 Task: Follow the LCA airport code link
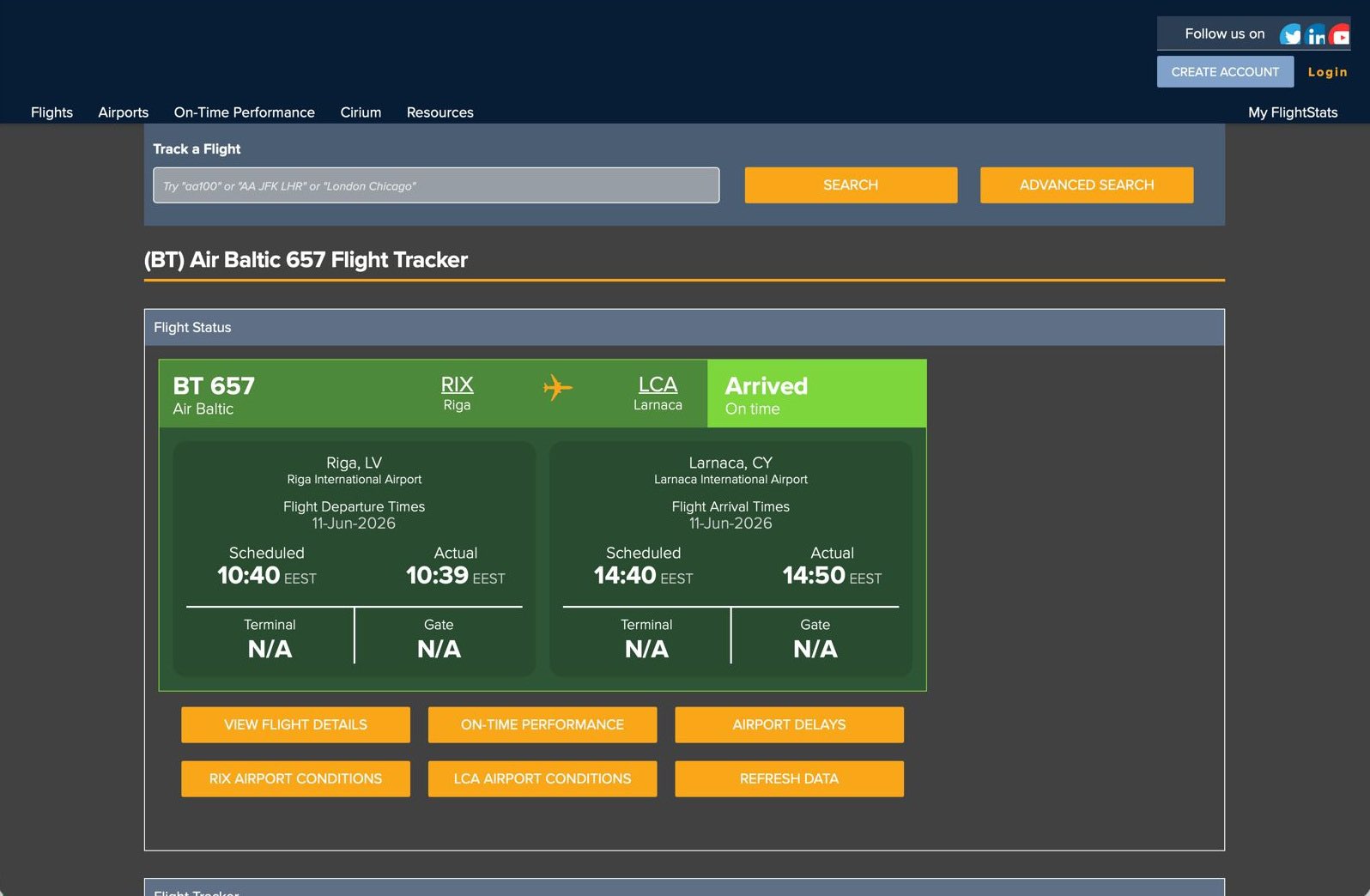(x=658, y=384)
